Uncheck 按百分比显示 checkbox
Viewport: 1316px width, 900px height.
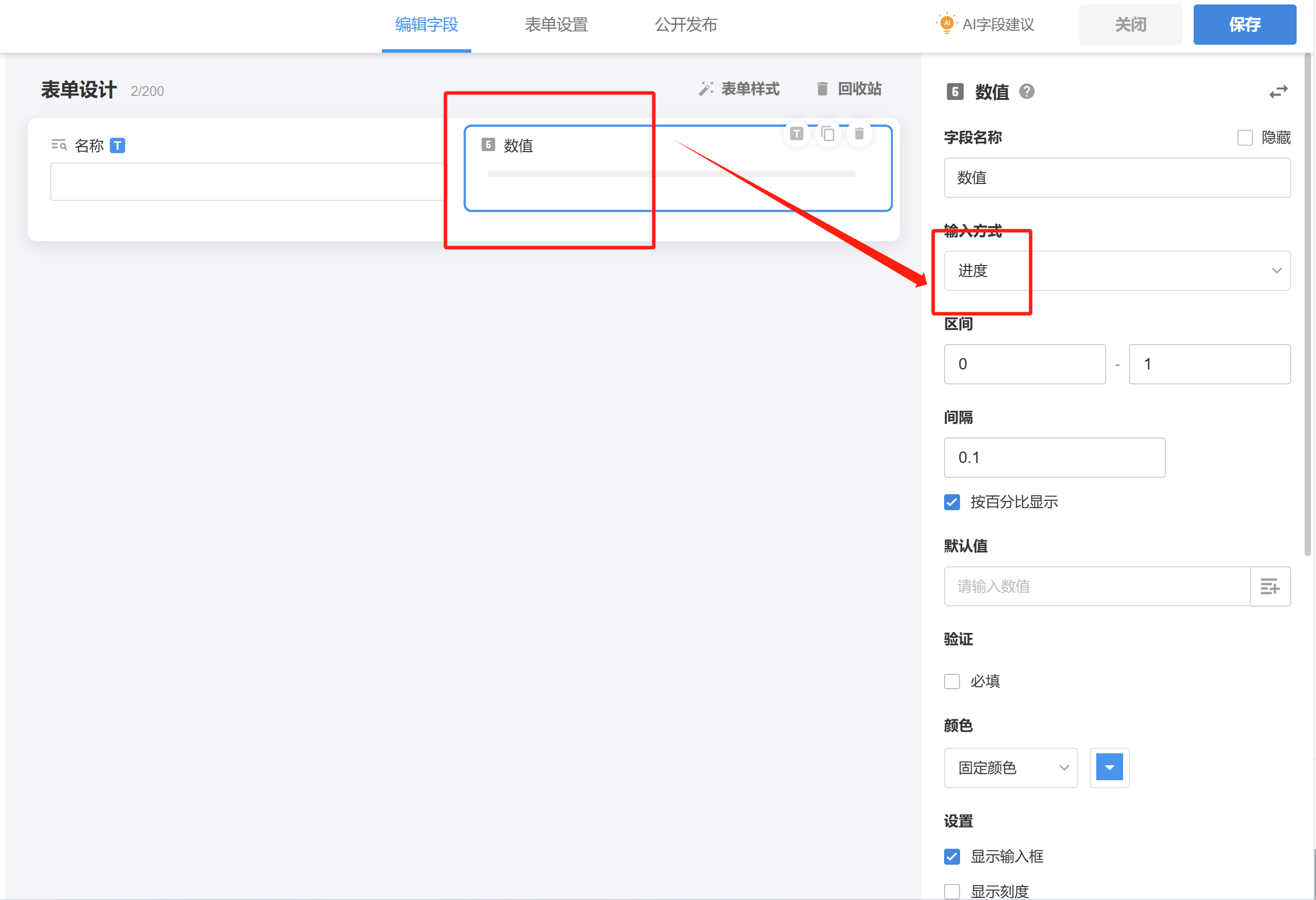click(x=953, y=502)
